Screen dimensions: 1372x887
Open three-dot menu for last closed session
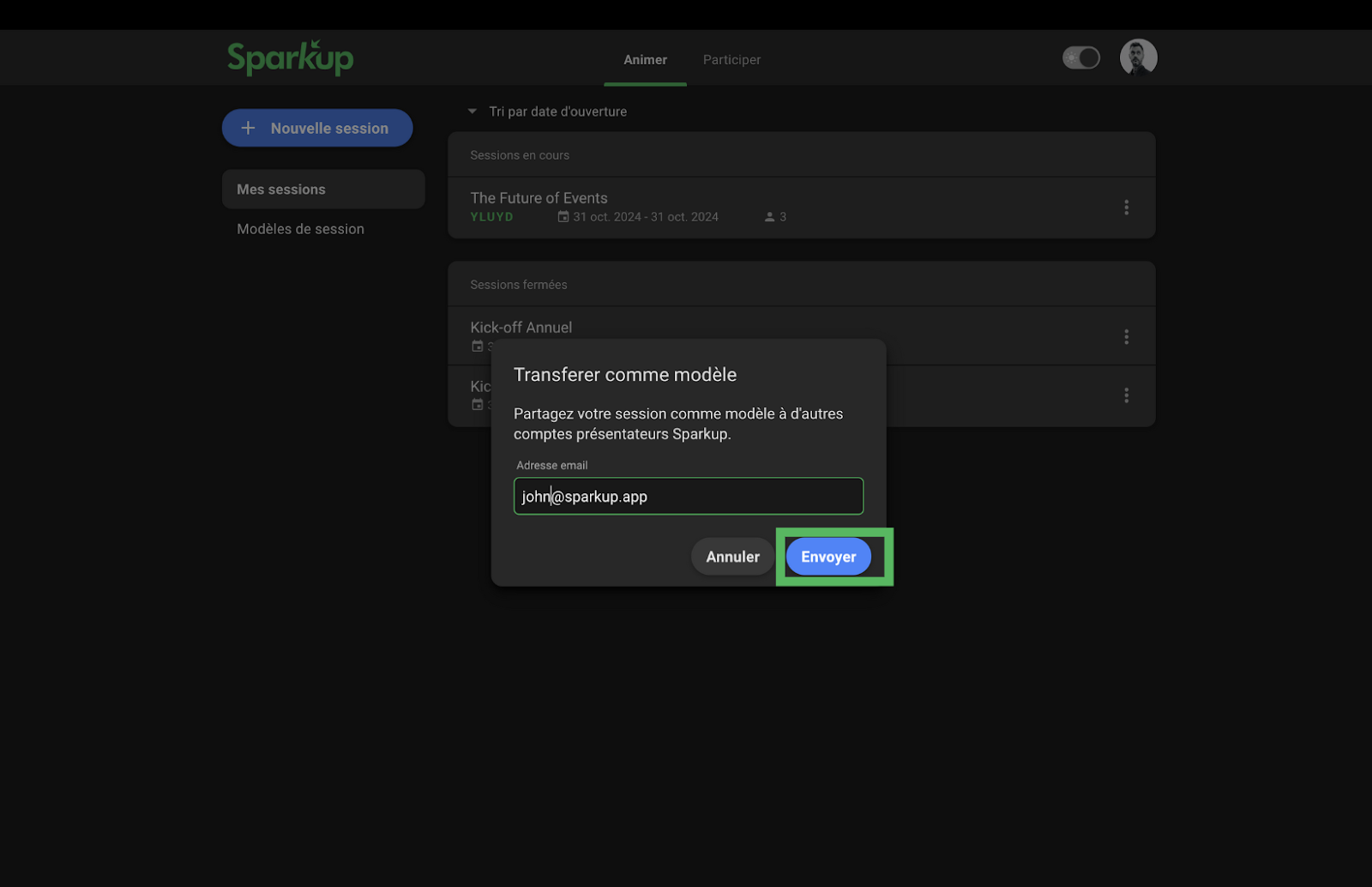[x=1126, y=395]
